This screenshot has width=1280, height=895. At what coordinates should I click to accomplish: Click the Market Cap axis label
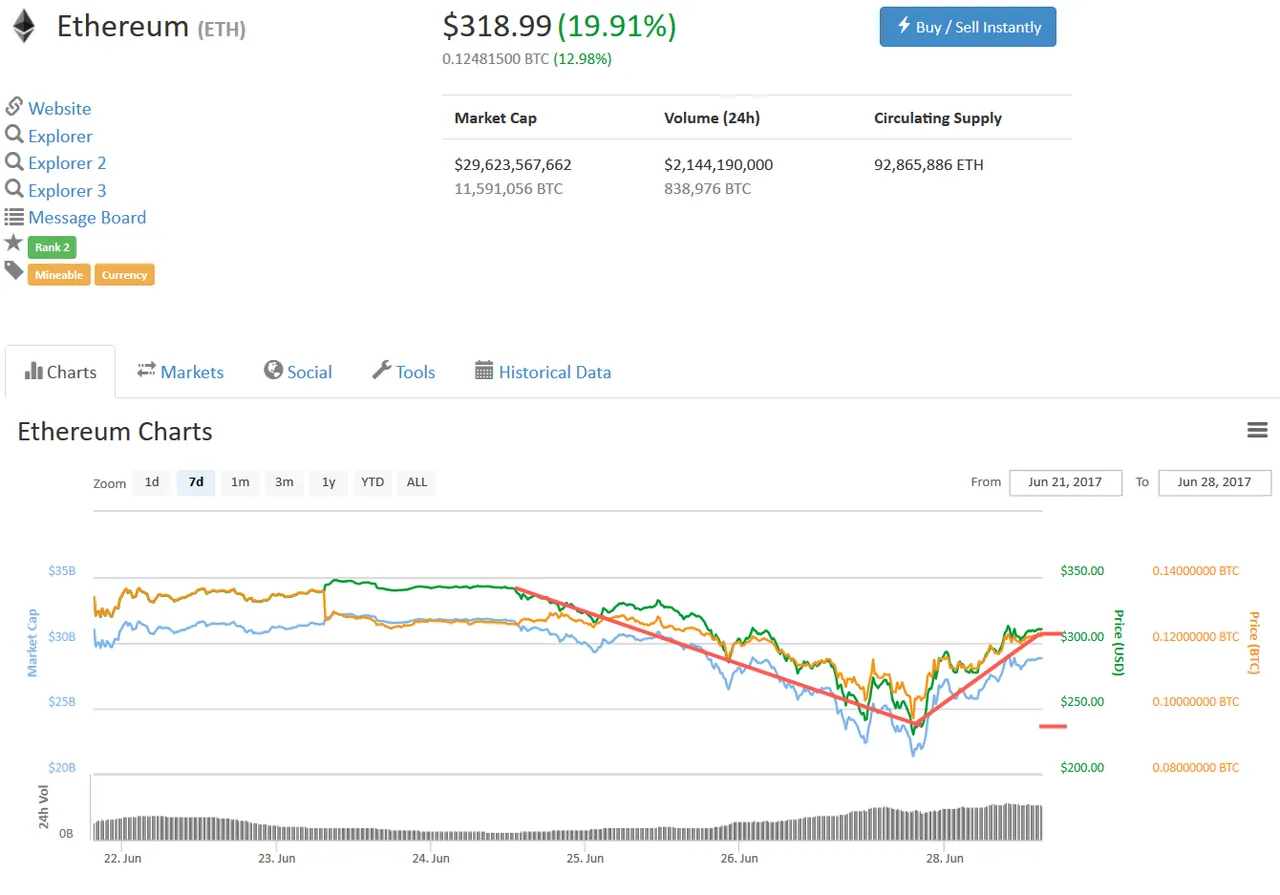tap(33, 642)
